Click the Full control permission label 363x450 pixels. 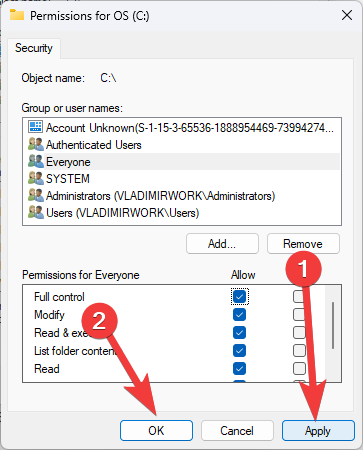[59, 297]
